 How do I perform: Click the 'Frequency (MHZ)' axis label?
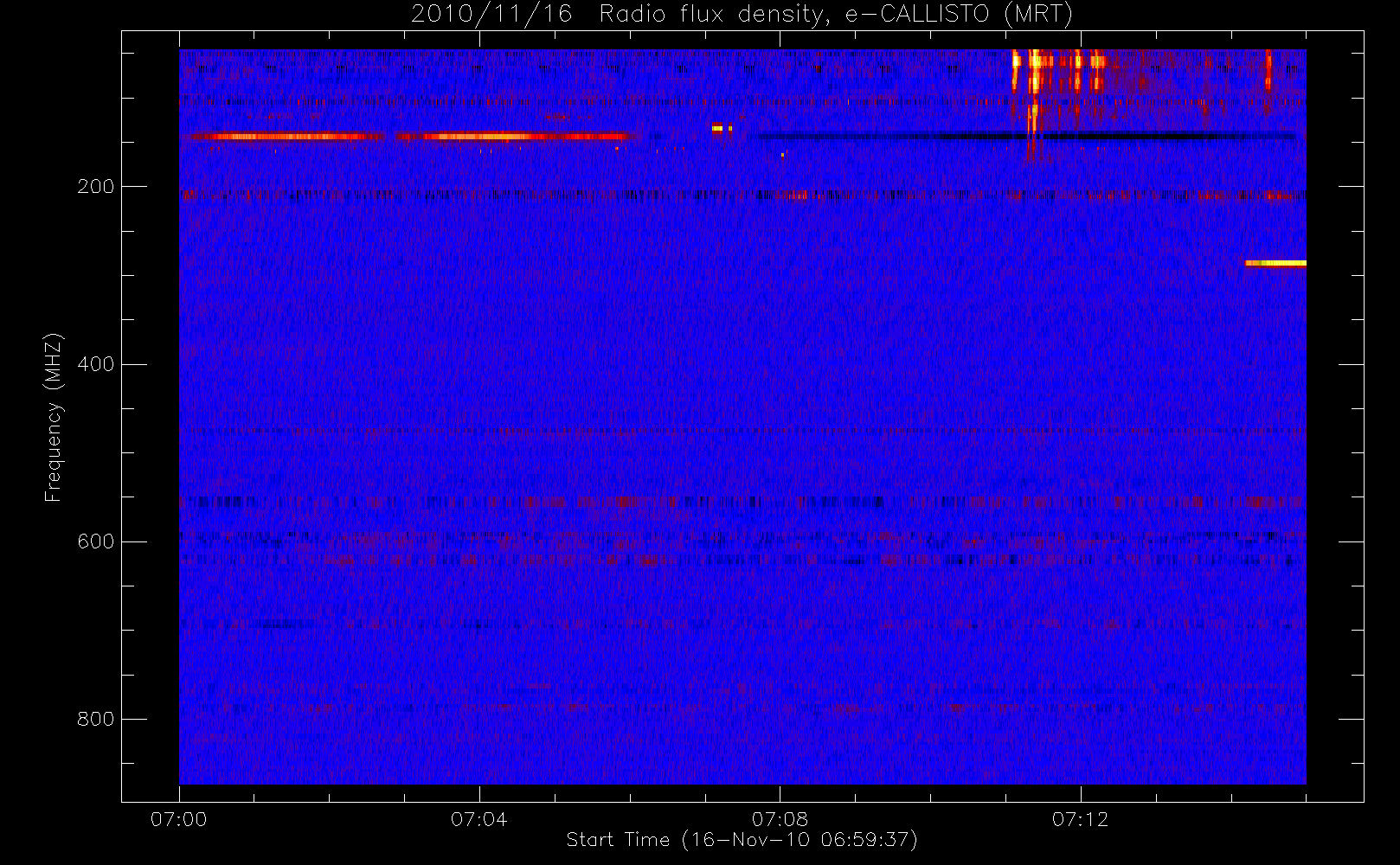click(x=54, y=417)
